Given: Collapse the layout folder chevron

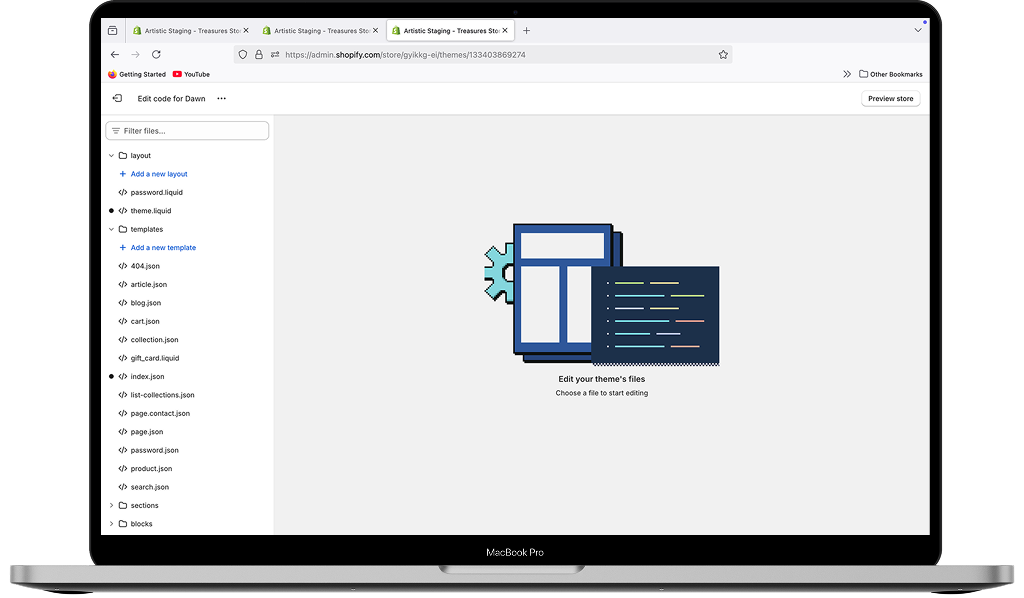Looking at the screenshot, I should (x=111, y=155).
